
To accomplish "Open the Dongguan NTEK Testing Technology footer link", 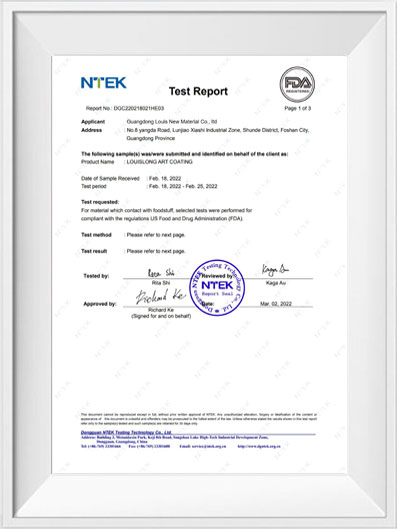I will click(x=126, y=432).
